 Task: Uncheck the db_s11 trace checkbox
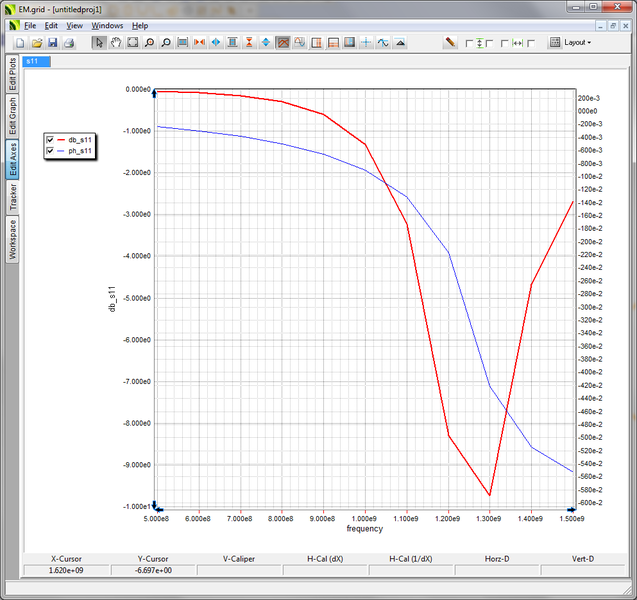[x=50, y=139]
